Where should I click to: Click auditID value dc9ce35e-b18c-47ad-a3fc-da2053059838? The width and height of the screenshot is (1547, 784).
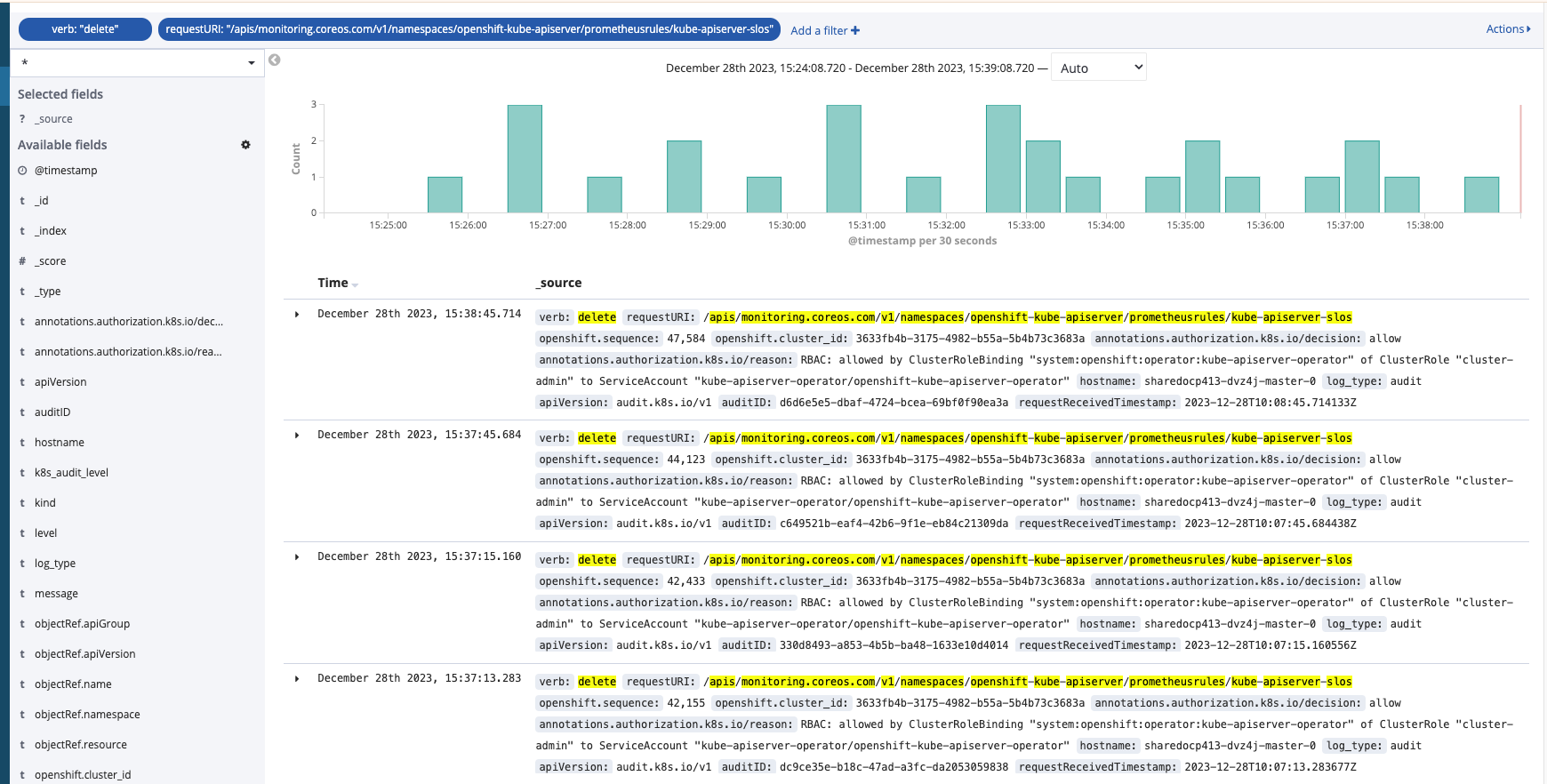click(894, 767)
